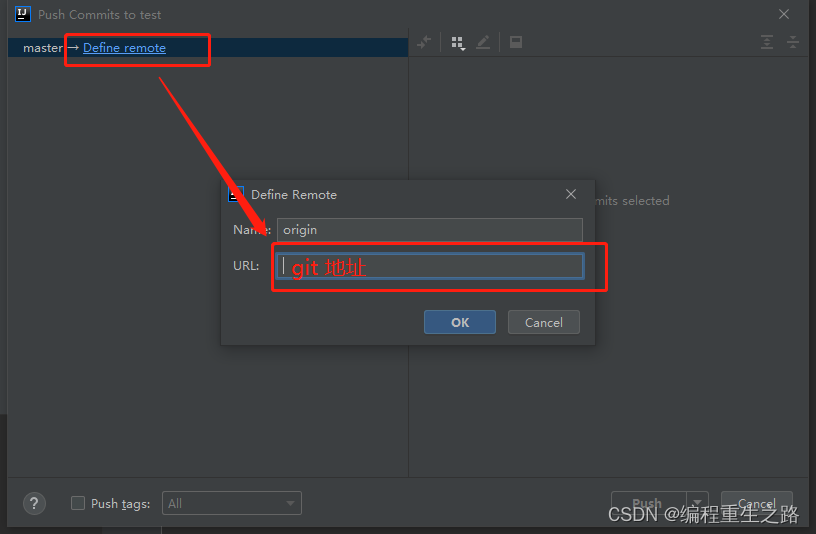Viewport: 816px width, 534px height.
Task: Enable the Push tags checkbox
Action: (x=78, y=503)
